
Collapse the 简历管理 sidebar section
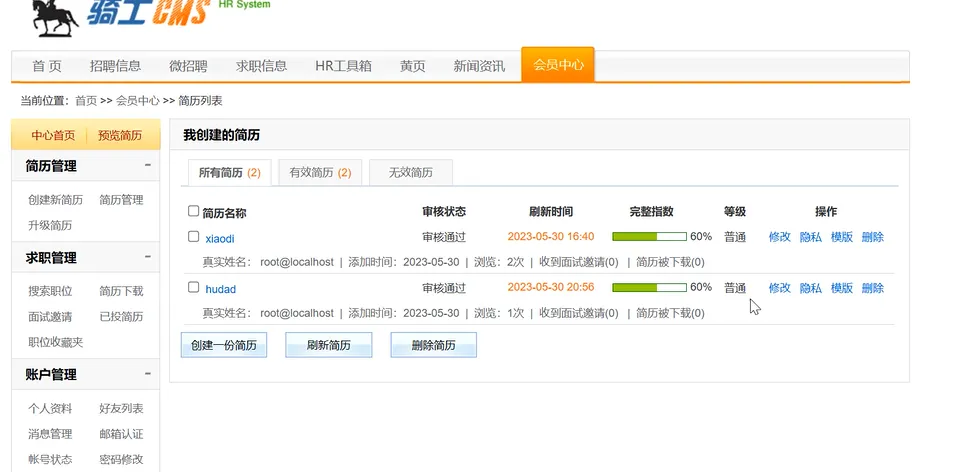click(x=148, y=166)
